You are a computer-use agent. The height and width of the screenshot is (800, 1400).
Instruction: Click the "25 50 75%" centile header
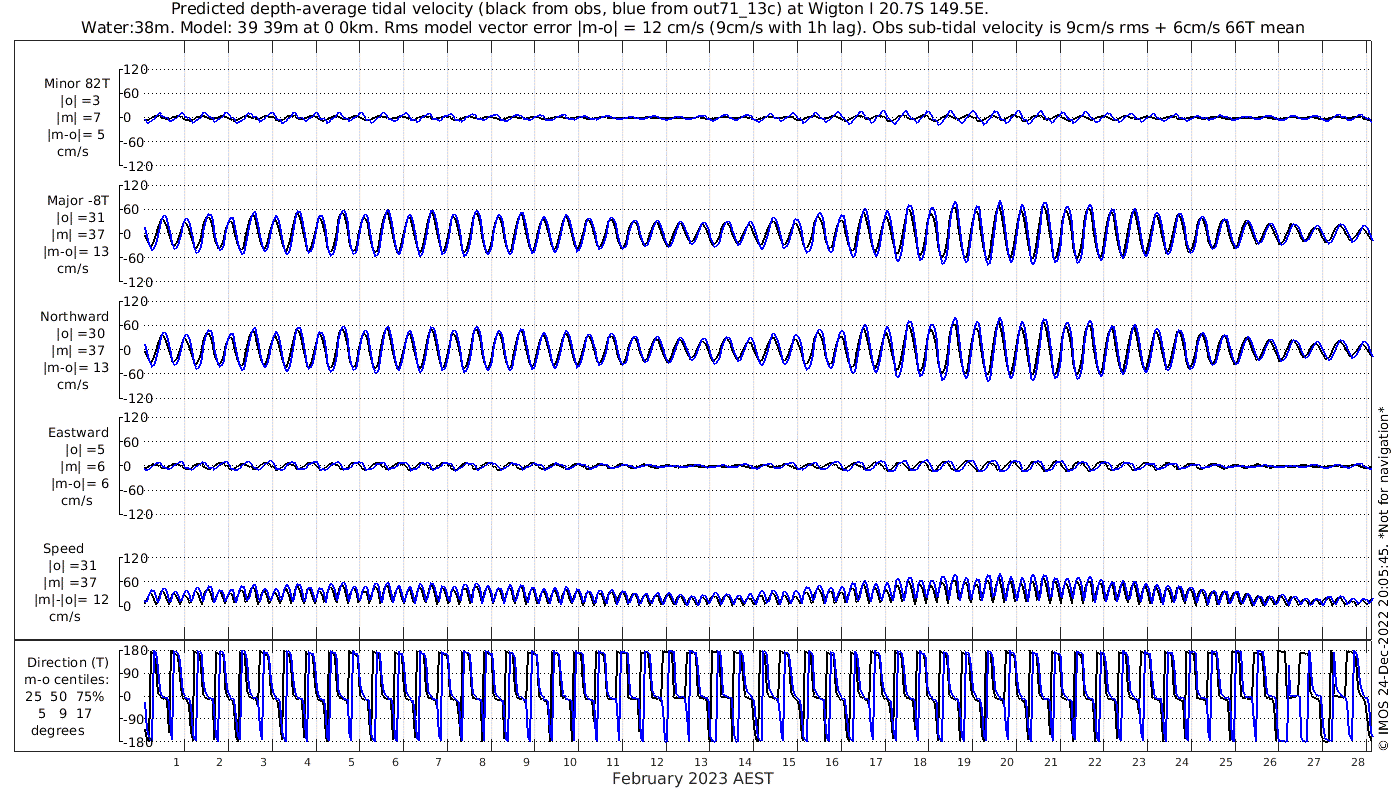pos(65,697)
